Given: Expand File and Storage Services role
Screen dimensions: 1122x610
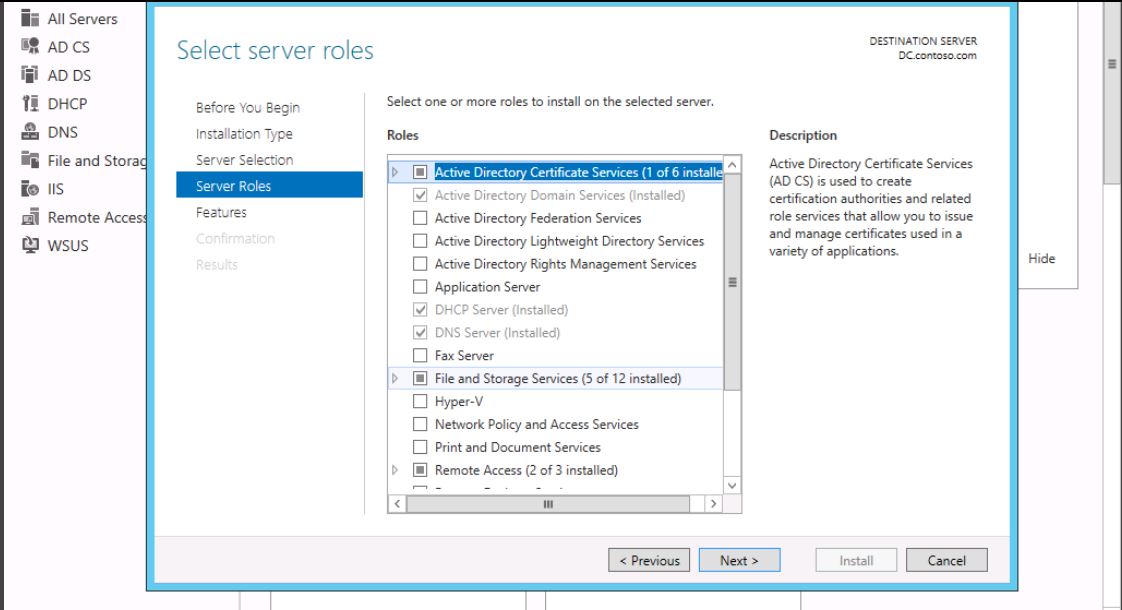Looking at the screenshot, I should (x=395, y=379).
